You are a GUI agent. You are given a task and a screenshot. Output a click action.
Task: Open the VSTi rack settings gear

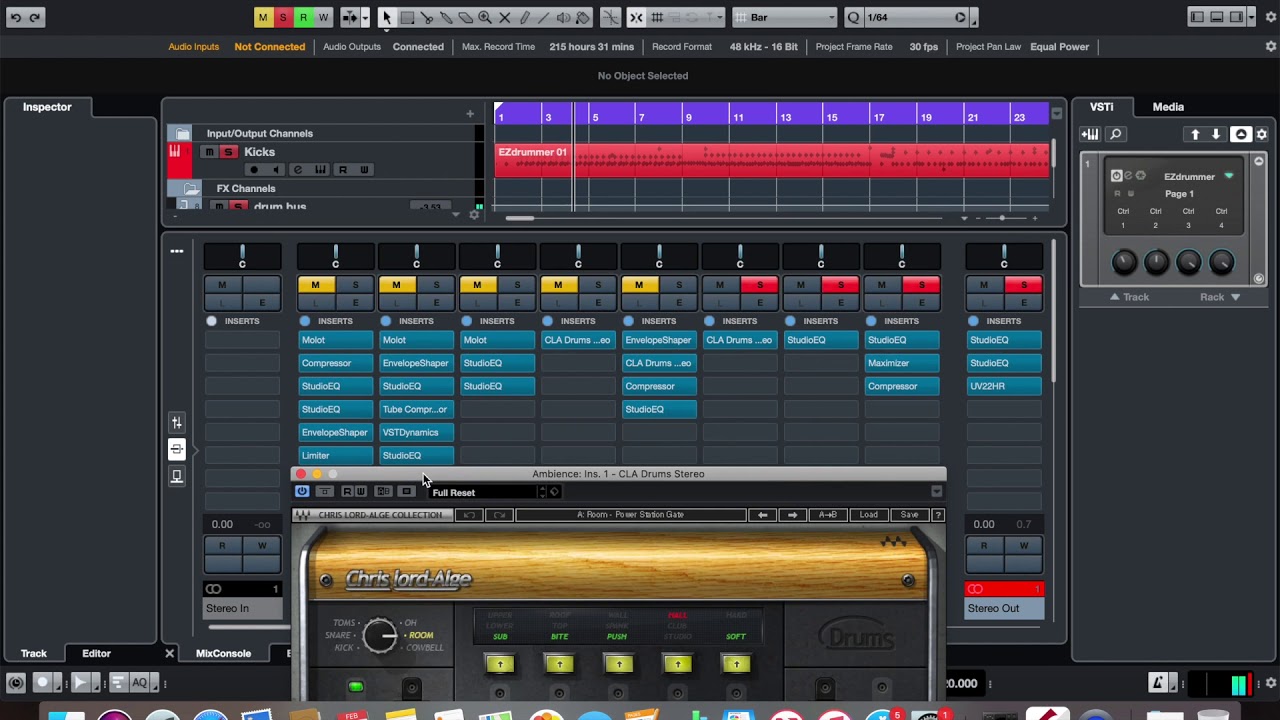click(x=1262, y=134)
